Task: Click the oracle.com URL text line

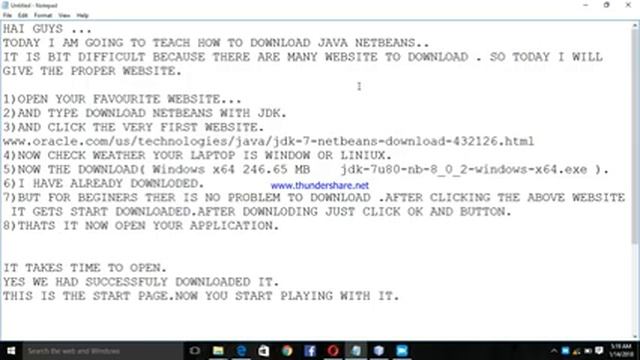Action: click(x=269, y=141)
